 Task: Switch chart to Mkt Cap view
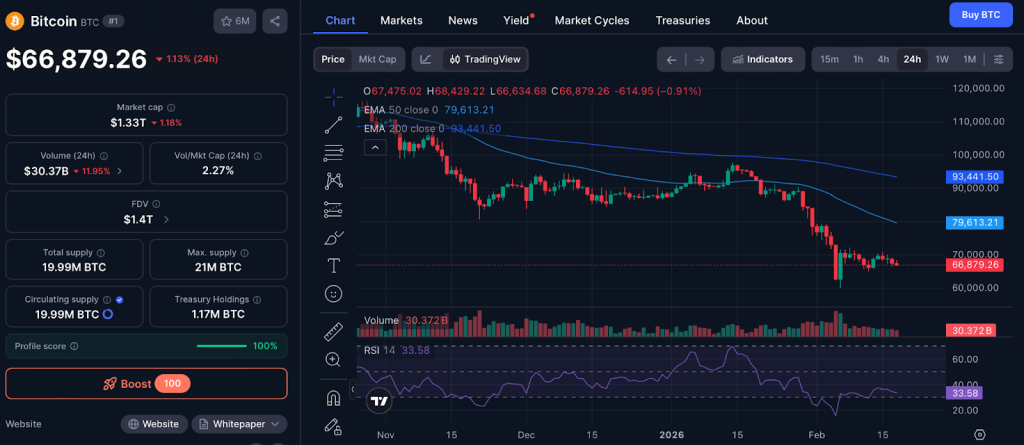[x=377, y=59]
